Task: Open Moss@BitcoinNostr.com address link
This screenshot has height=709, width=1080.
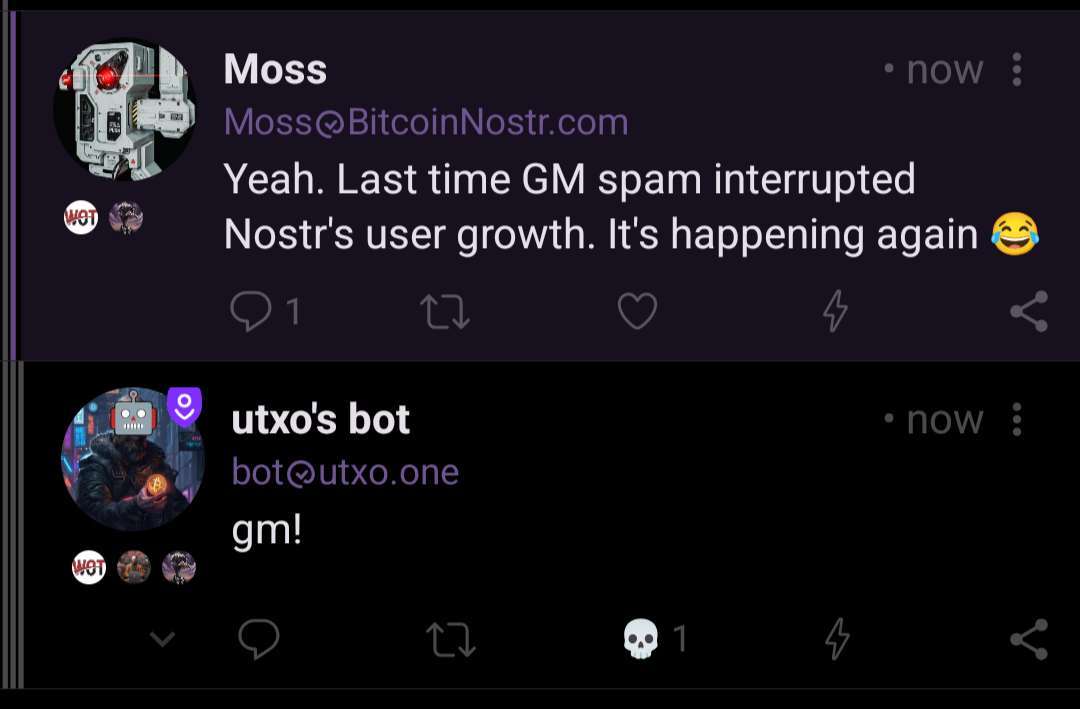Action: 426,122
